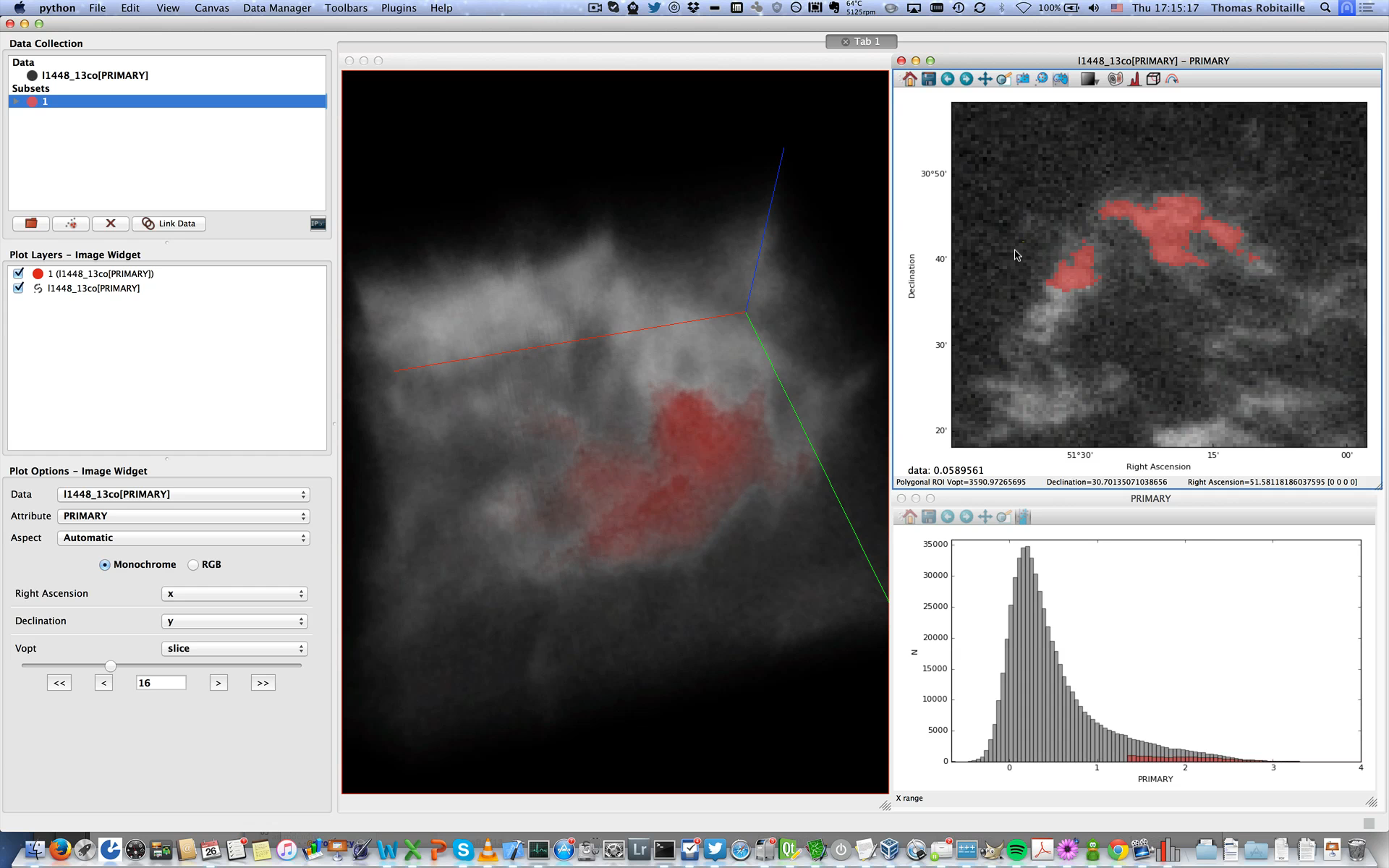1389x868 pixels.
Task: Click the red X delete button in Data Collection
Action: [x=111, y=224]
